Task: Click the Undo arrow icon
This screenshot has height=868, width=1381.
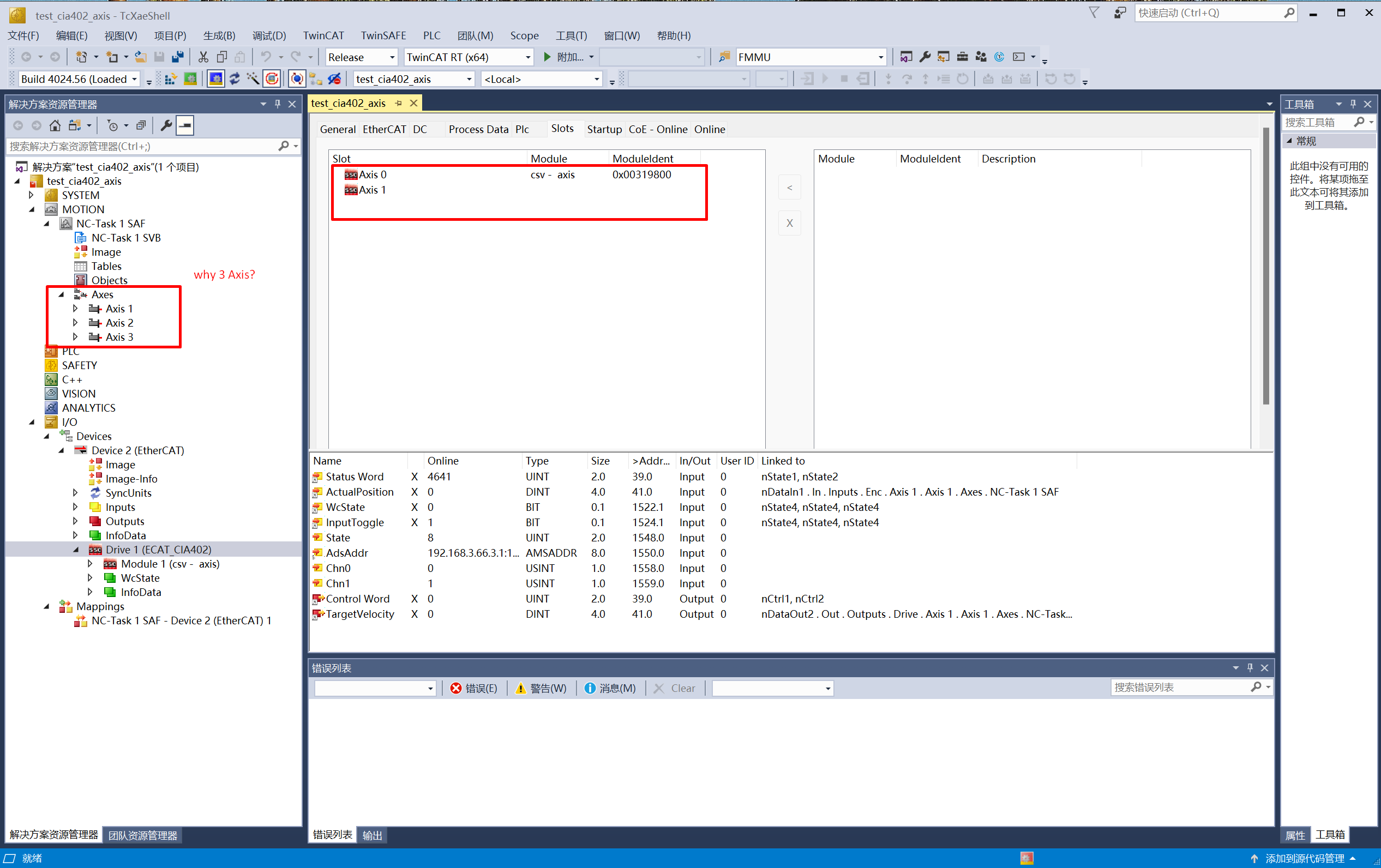Action: coord(266,57)
